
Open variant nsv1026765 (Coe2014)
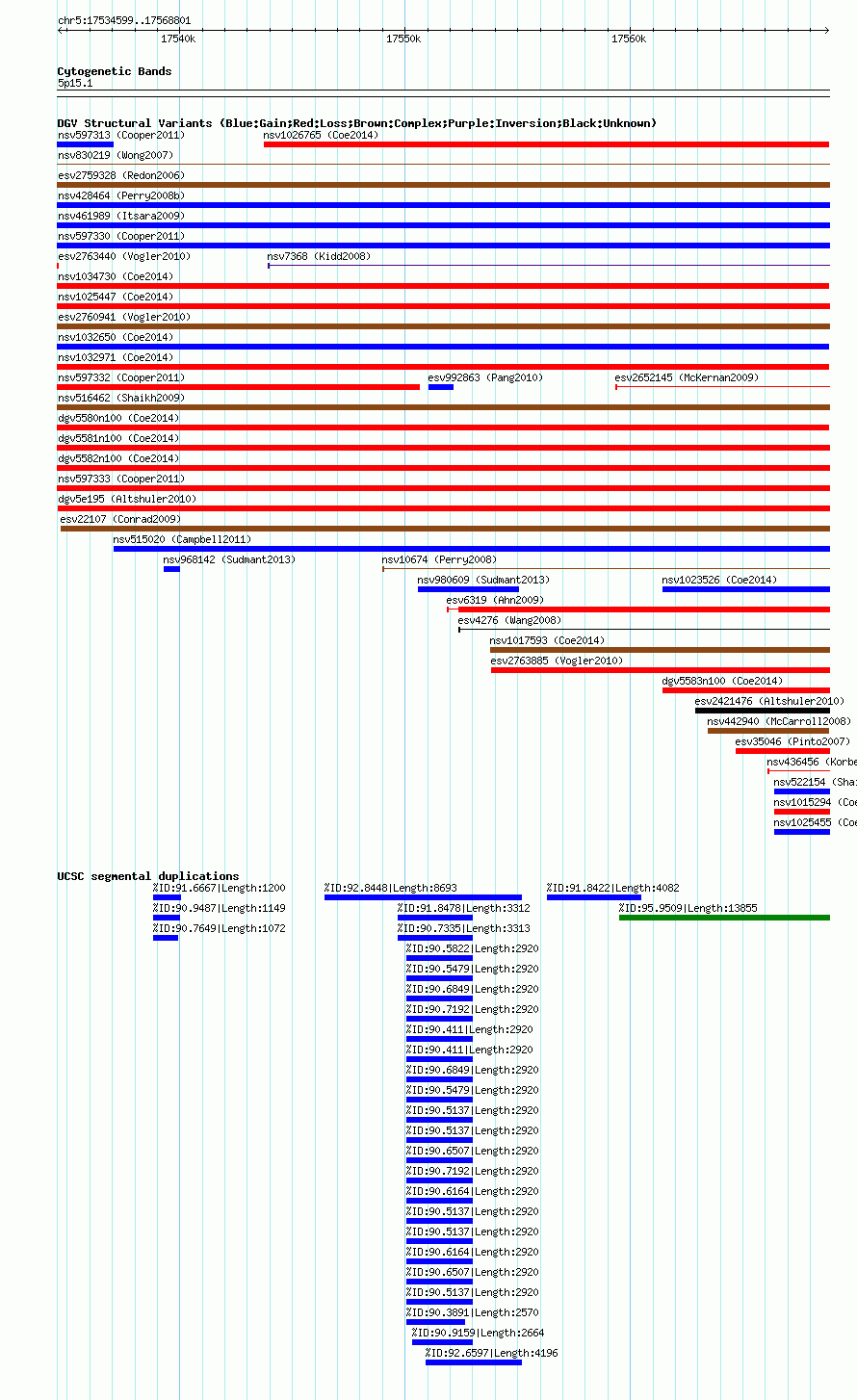[x=321, y=136]
